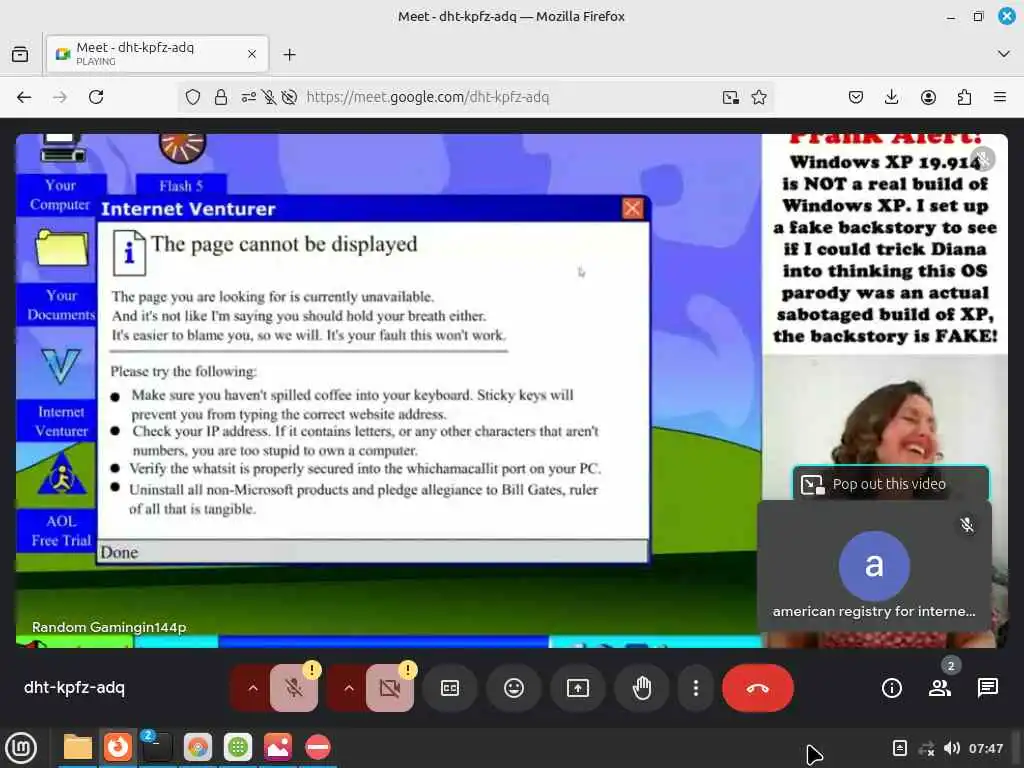Click the Present now screen share icon
This screenshot has height=768, width=1024.
click(x=578, y=688)
